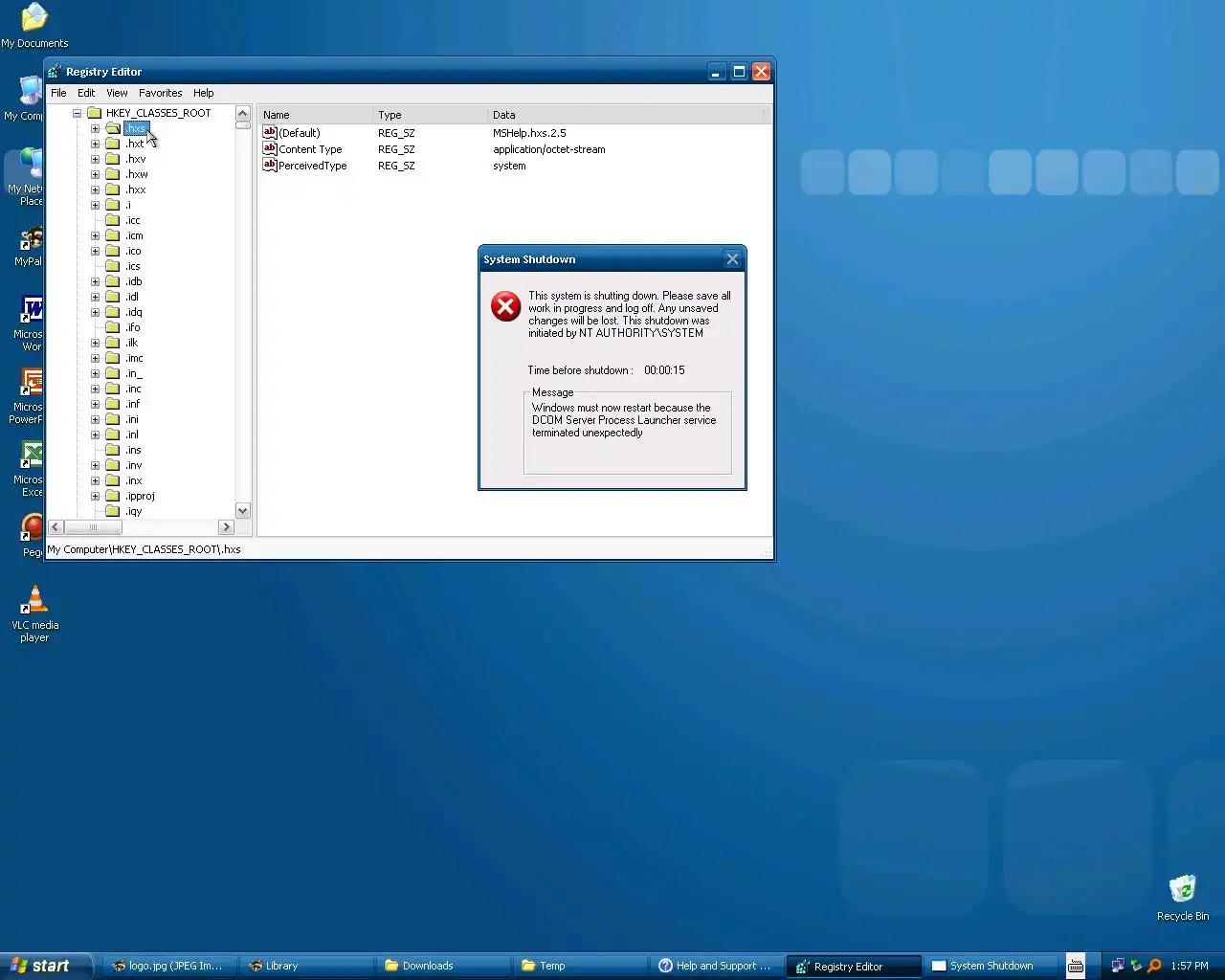Close the System Shutdown dialog
The height and width of the screenshot is (980, 1225).
(732, 258)
